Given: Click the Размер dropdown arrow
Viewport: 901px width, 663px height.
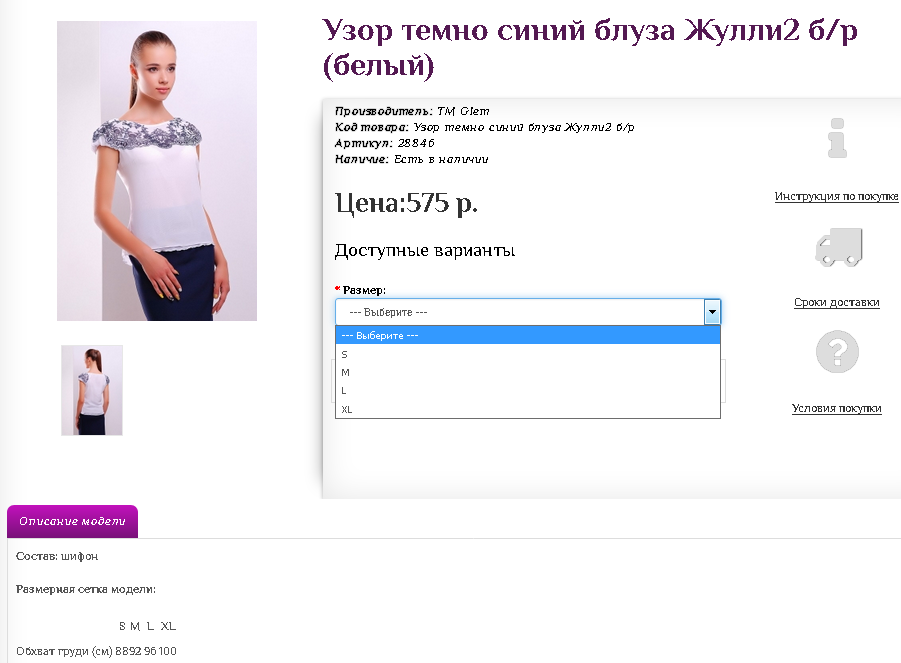Looking at the screenshot, I should (712, 312).
